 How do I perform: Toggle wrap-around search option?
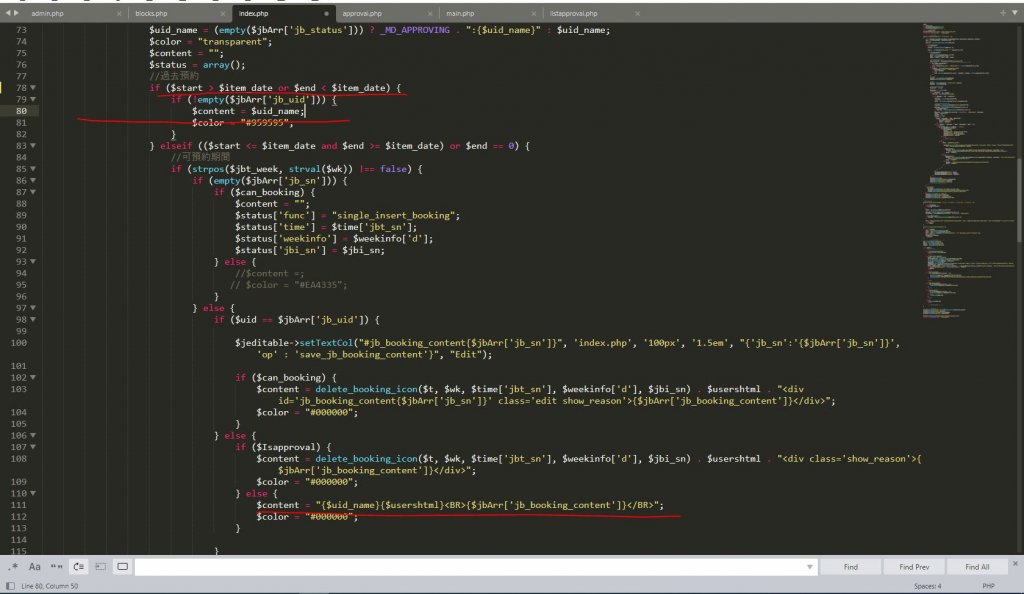tap(78, 567)
